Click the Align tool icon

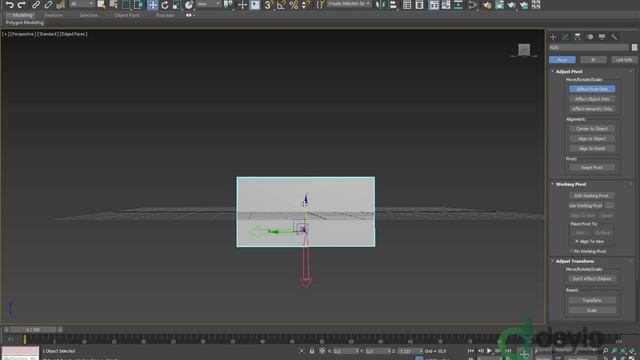tap(392, 4)
